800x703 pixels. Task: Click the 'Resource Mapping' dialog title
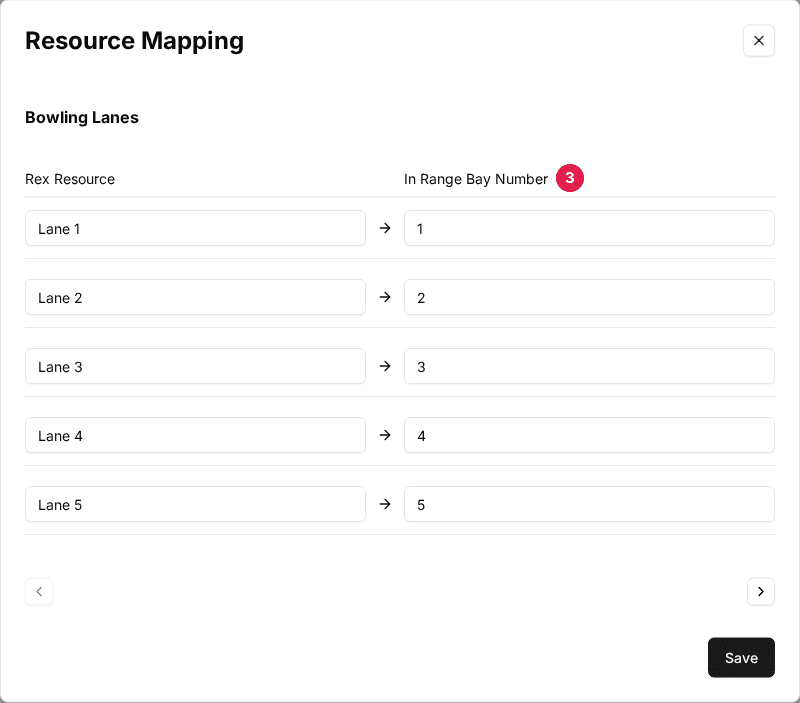tap(134, 41)
